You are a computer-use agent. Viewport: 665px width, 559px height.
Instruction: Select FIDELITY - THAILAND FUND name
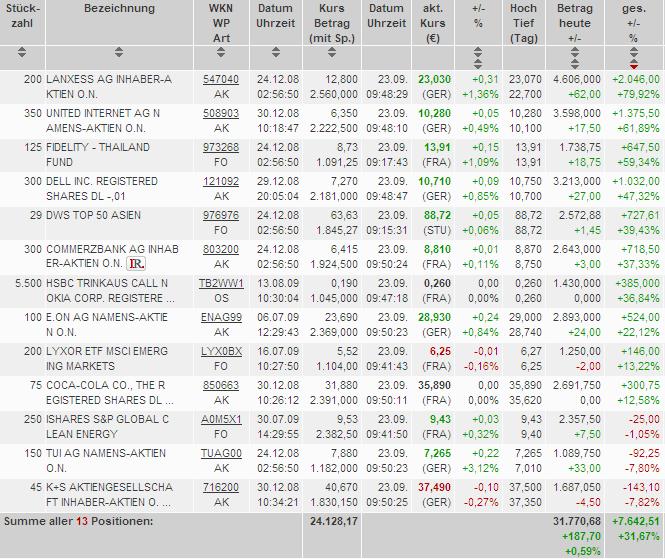point(98,154)
